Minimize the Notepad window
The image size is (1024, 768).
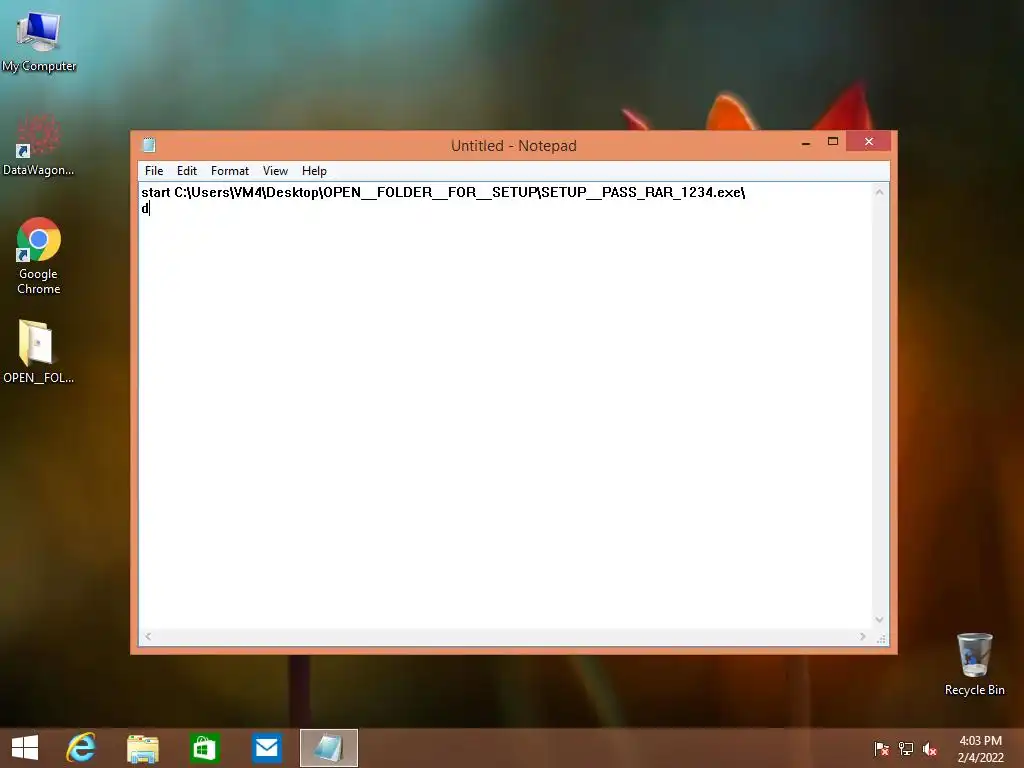(x=806, y=142)
